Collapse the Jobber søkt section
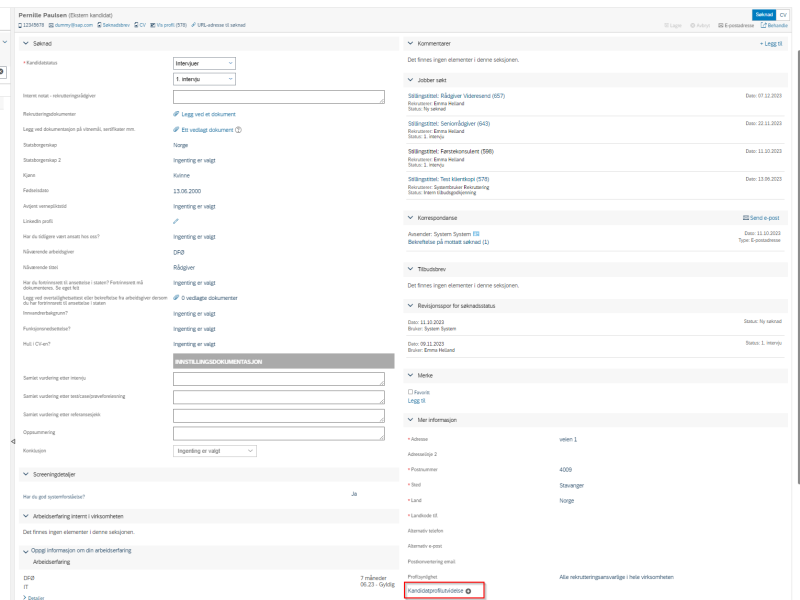This screenshot has height=600, width=800. pos(410,80)
